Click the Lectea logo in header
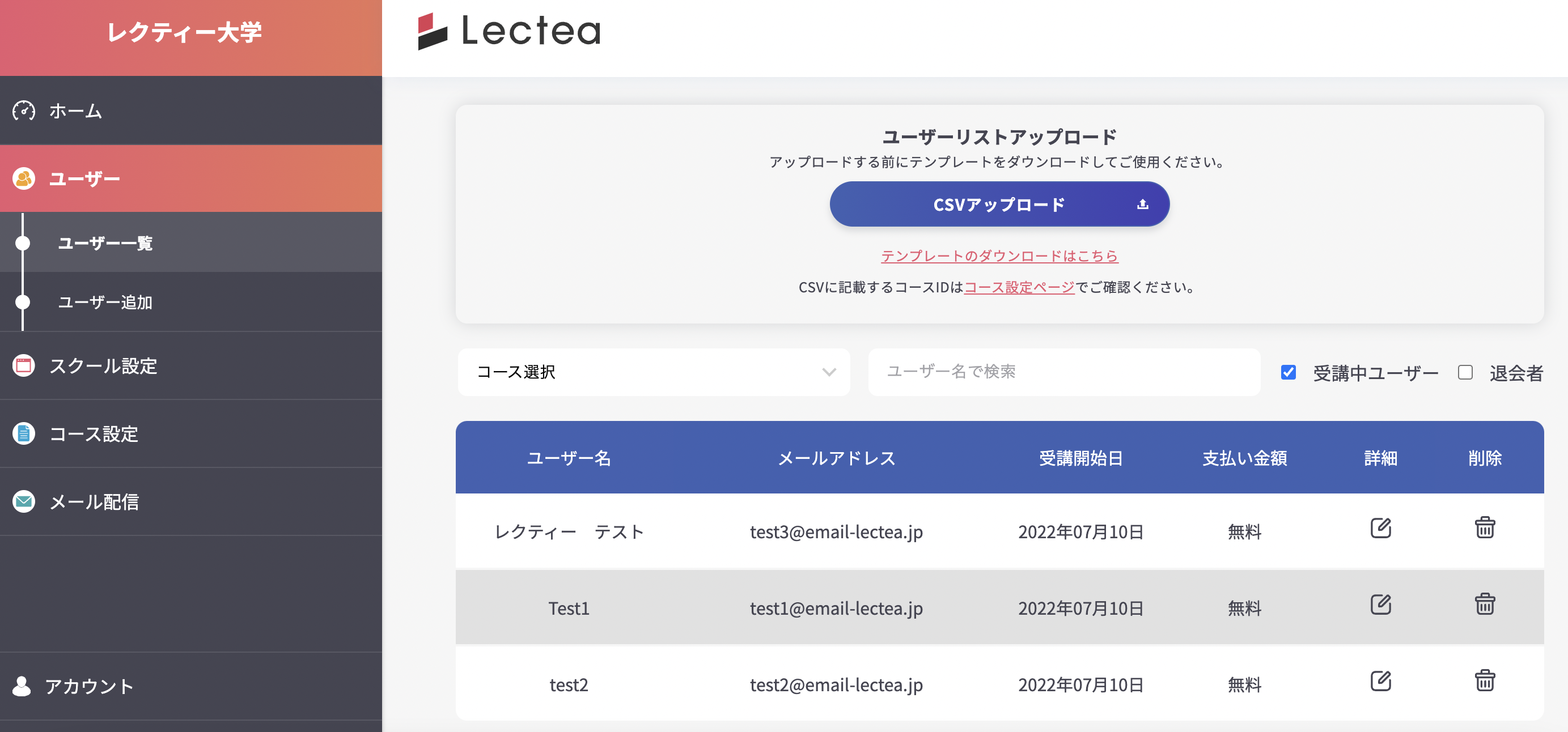Screen dimensions: 1568x732 coord(509,31)
